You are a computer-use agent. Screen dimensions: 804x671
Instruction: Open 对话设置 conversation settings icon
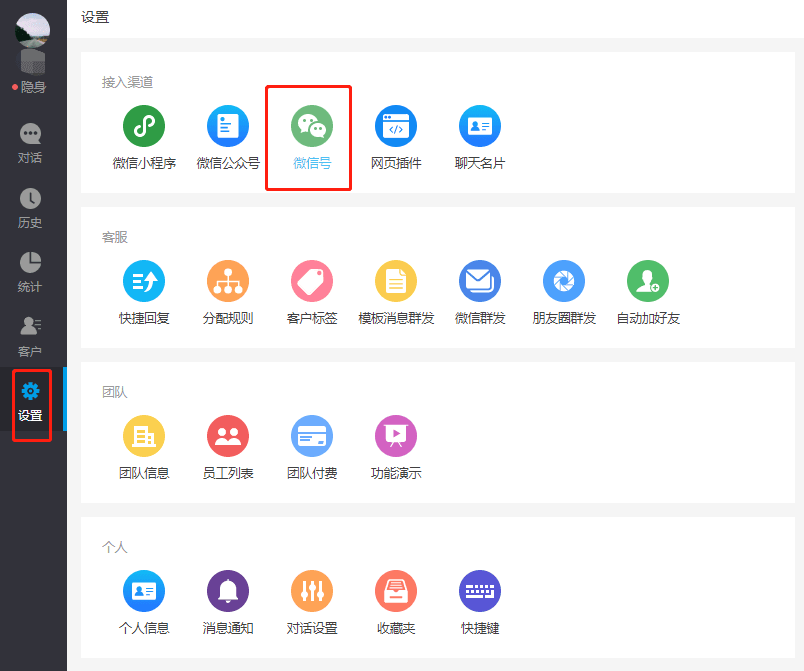click(312, 591)
